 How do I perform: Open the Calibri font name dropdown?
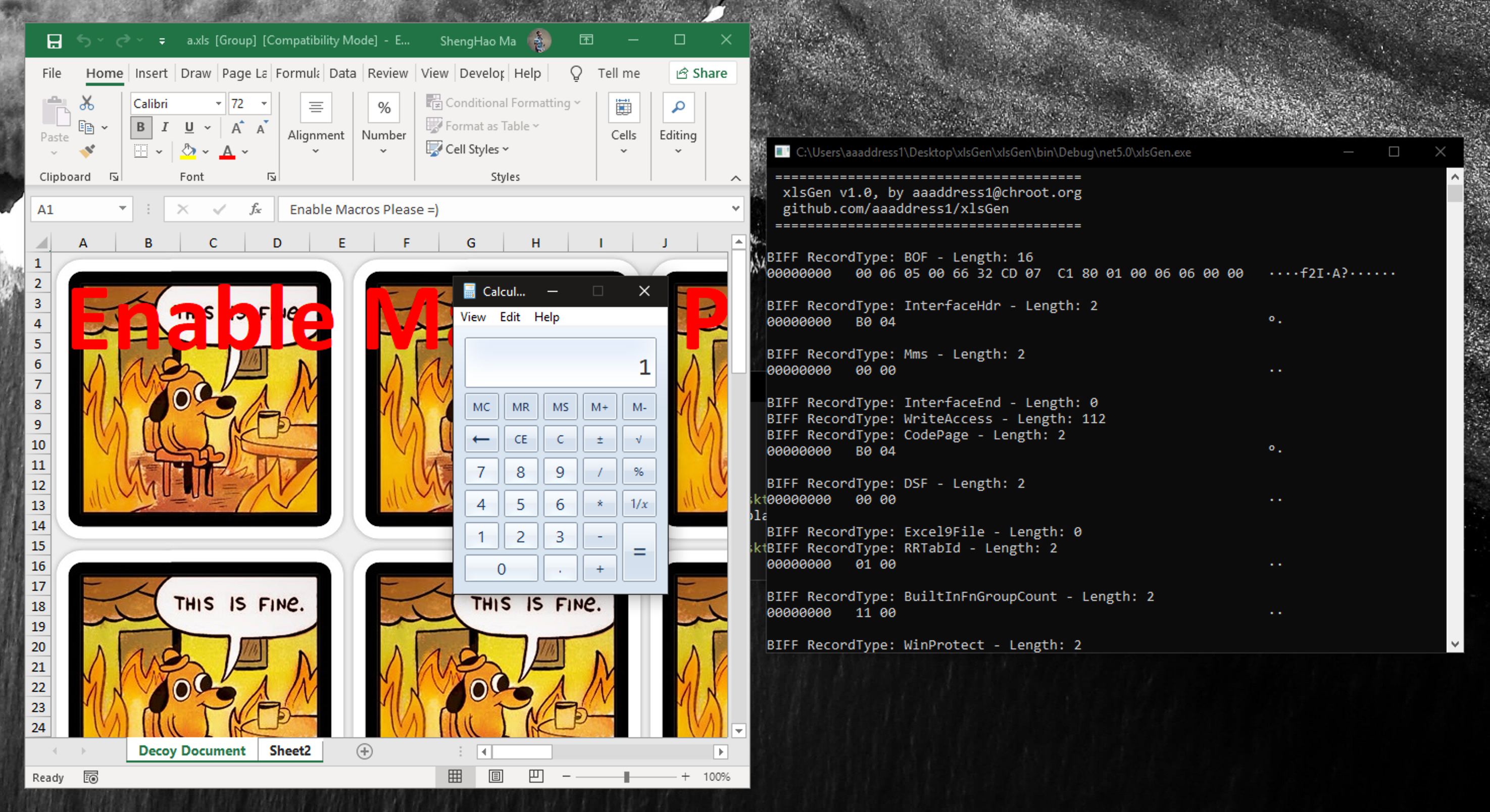pyautogui.click(x=219, y=104)
